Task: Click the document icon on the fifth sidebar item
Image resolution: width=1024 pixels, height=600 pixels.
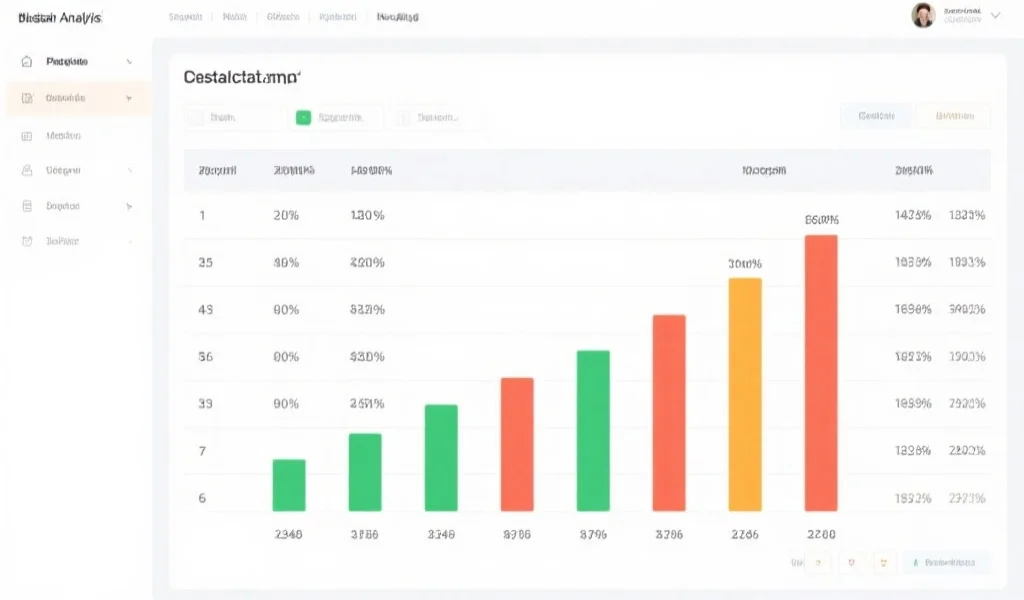Action: point(27,206)
